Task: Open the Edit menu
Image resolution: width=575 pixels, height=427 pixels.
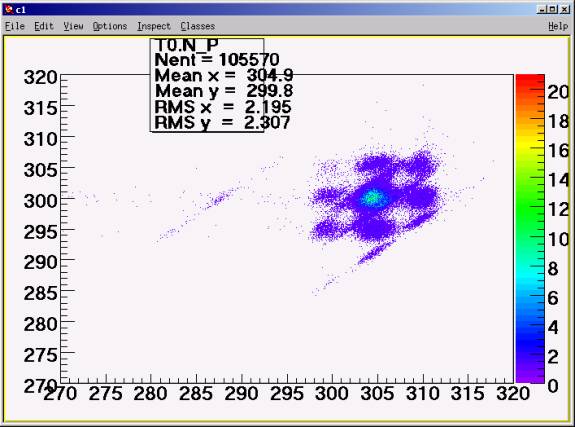Action: pyautogui.click(x=44, y=26)
